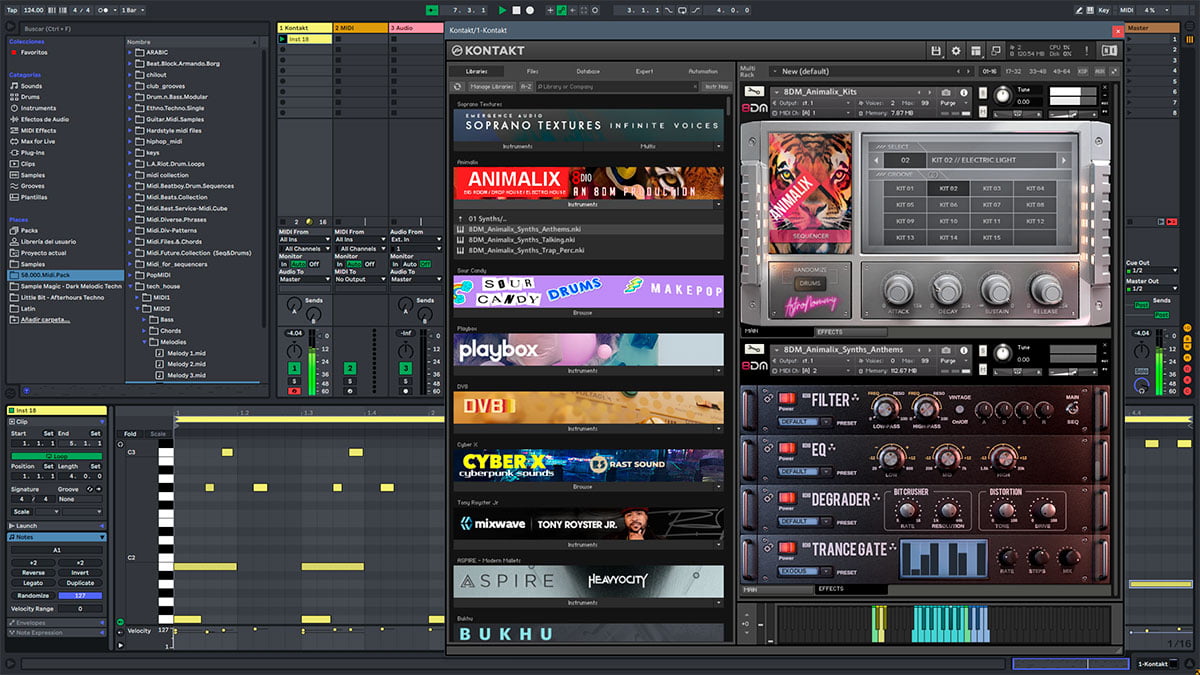Toggle the FILTER effect power switch
The height and width of the screenshot is (675, 1200).
tap(786, 397)
